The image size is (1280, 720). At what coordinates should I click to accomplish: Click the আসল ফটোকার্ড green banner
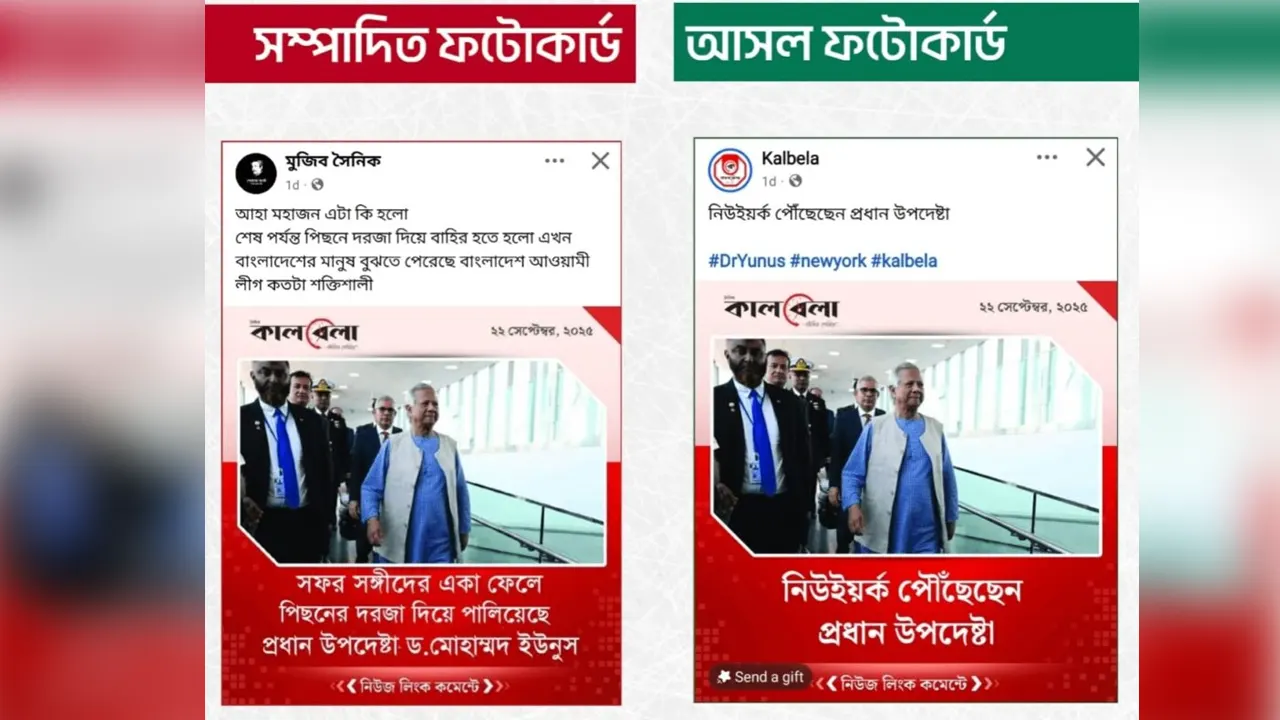coord(906,41)
